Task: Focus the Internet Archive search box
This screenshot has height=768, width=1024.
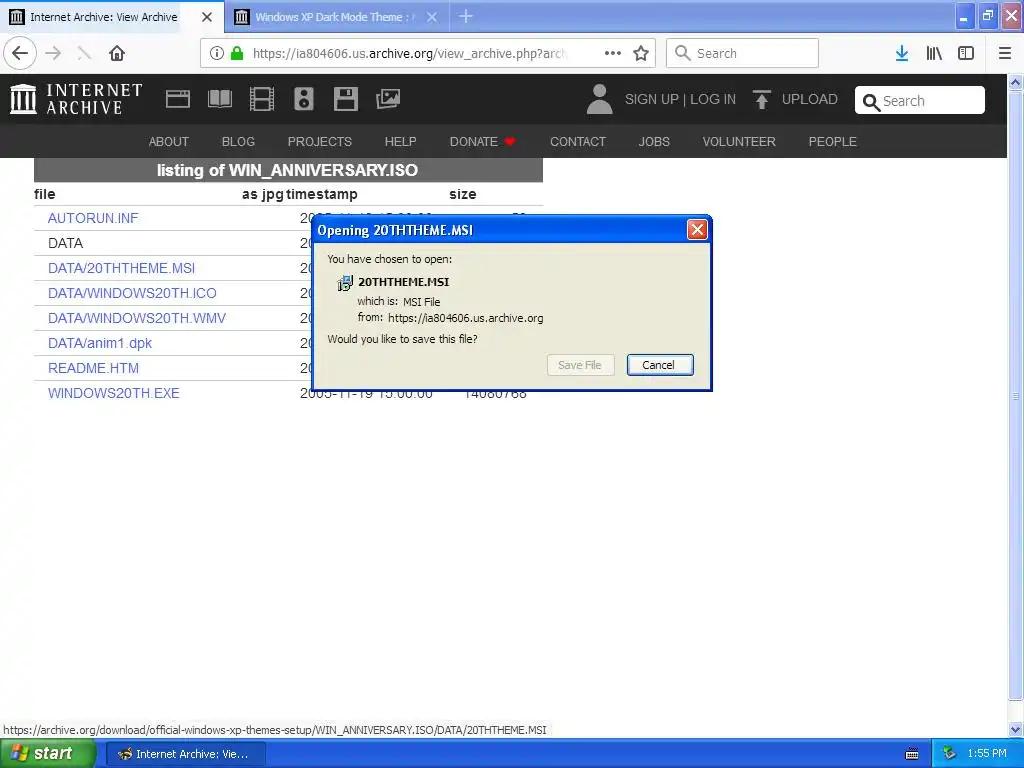Action: (920, 101)
